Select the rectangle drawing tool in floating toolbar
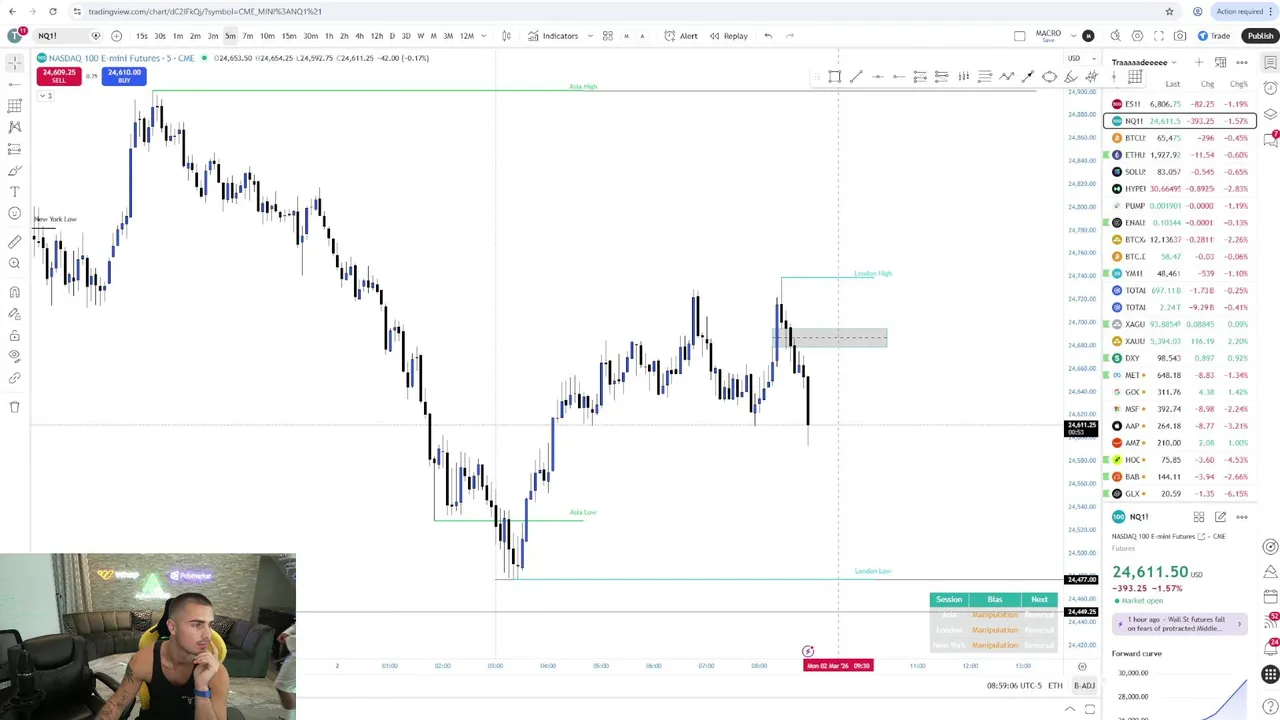Viewport: 1280px width, 720px height. click(x=834, y=77)
